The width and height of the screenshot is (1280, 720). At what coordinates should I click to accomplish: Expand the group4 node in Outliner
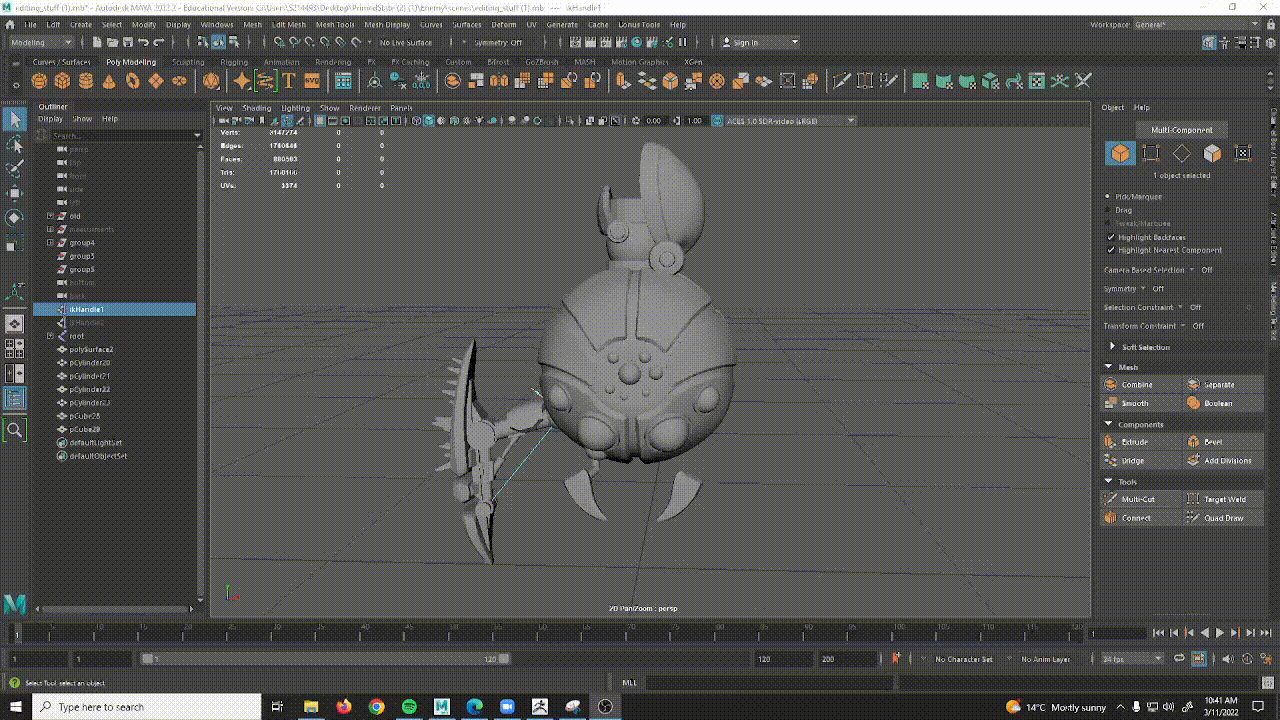click(50, 243)
